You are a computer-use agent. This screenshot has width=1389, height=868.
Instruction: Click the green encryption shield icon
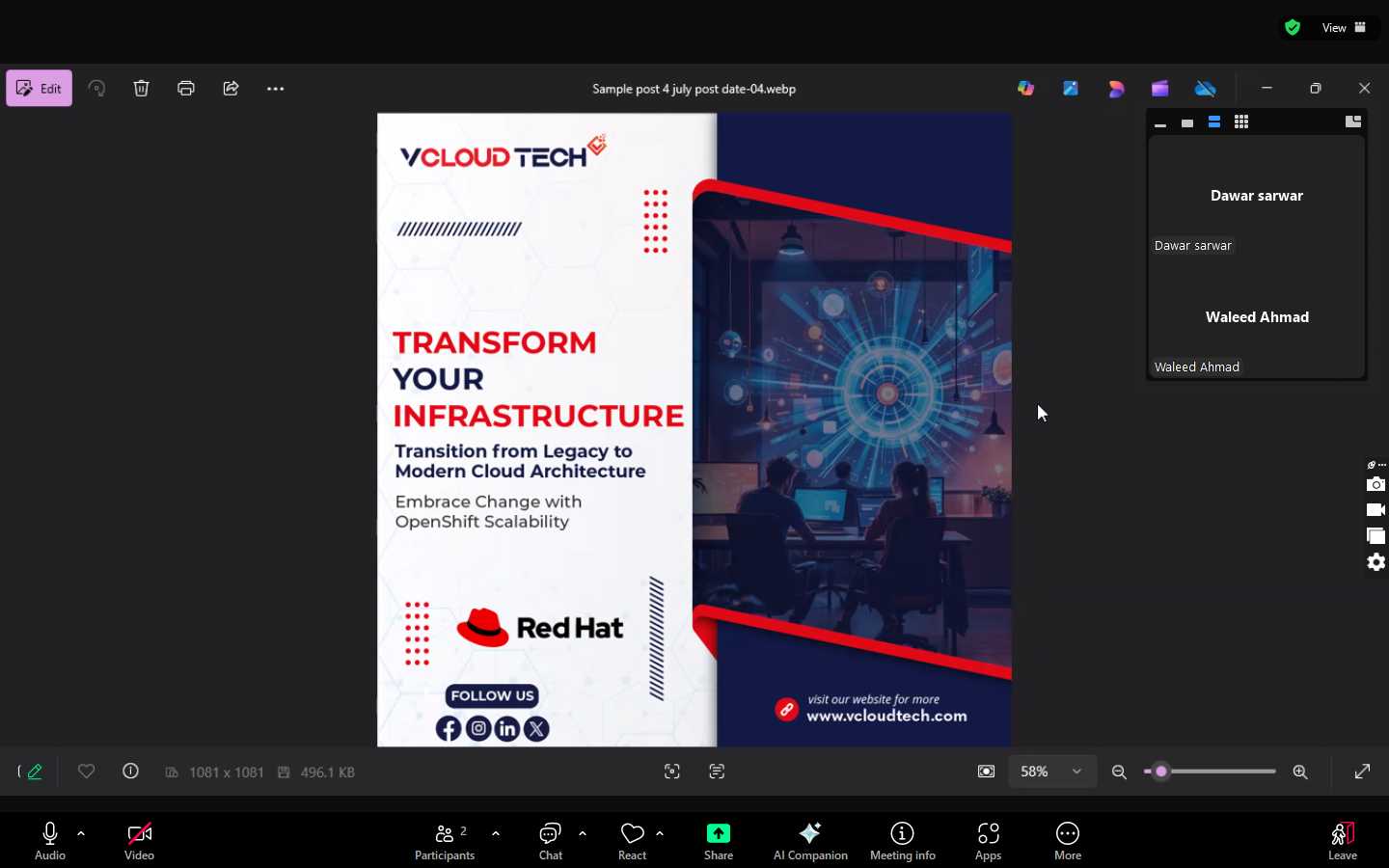coord(1293,28)
